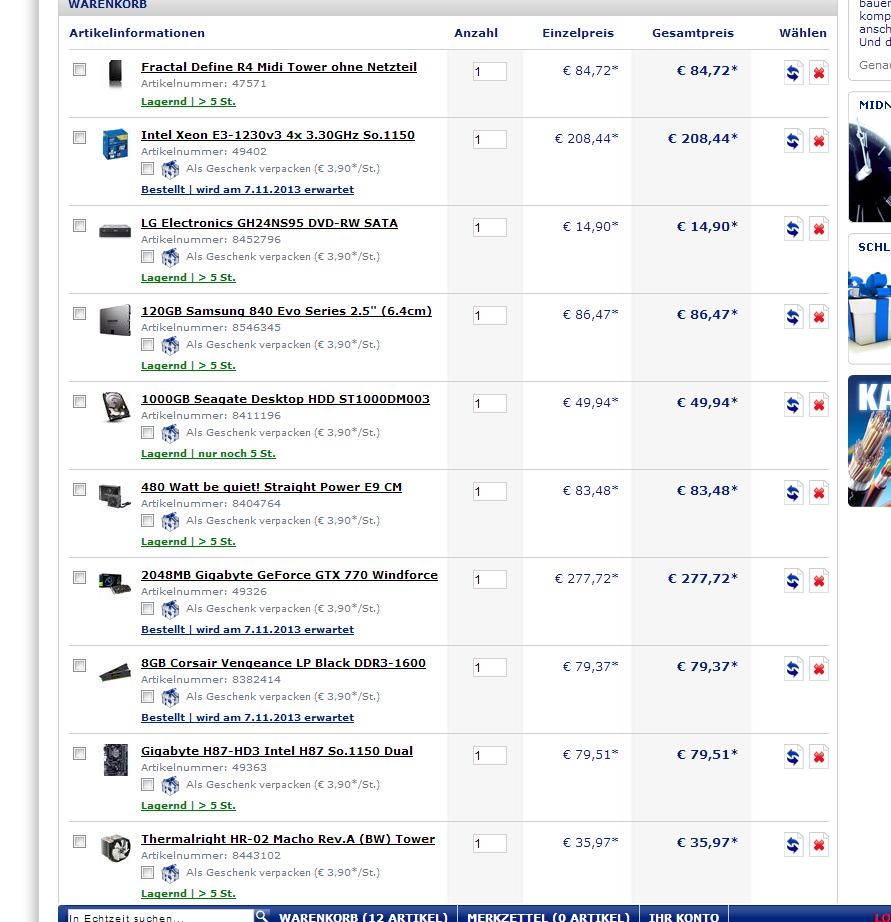The width and height of the screenshot is (891, 922).
Task: Remove Fractal Define R4 from cart
Action: click(x=819, y=73)
